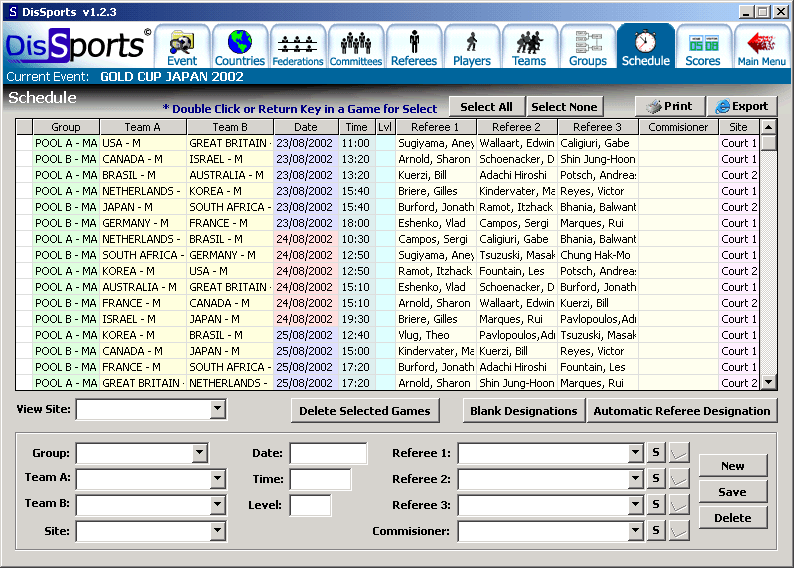Viewport: 794px width, 568px height.
Task: Select the 'GREAT BRITAIN' Team B cell at 11:00
Action: point(230,143)
